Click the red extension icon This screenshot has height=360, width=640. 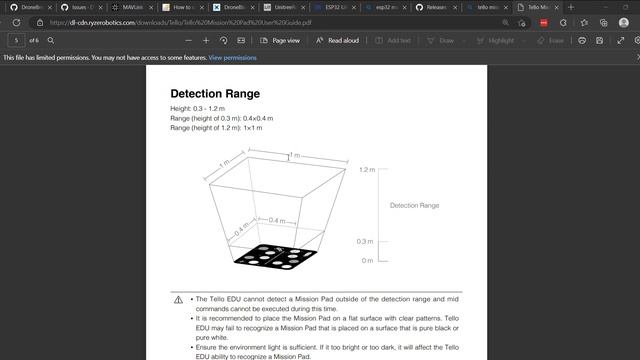(543, 23)
